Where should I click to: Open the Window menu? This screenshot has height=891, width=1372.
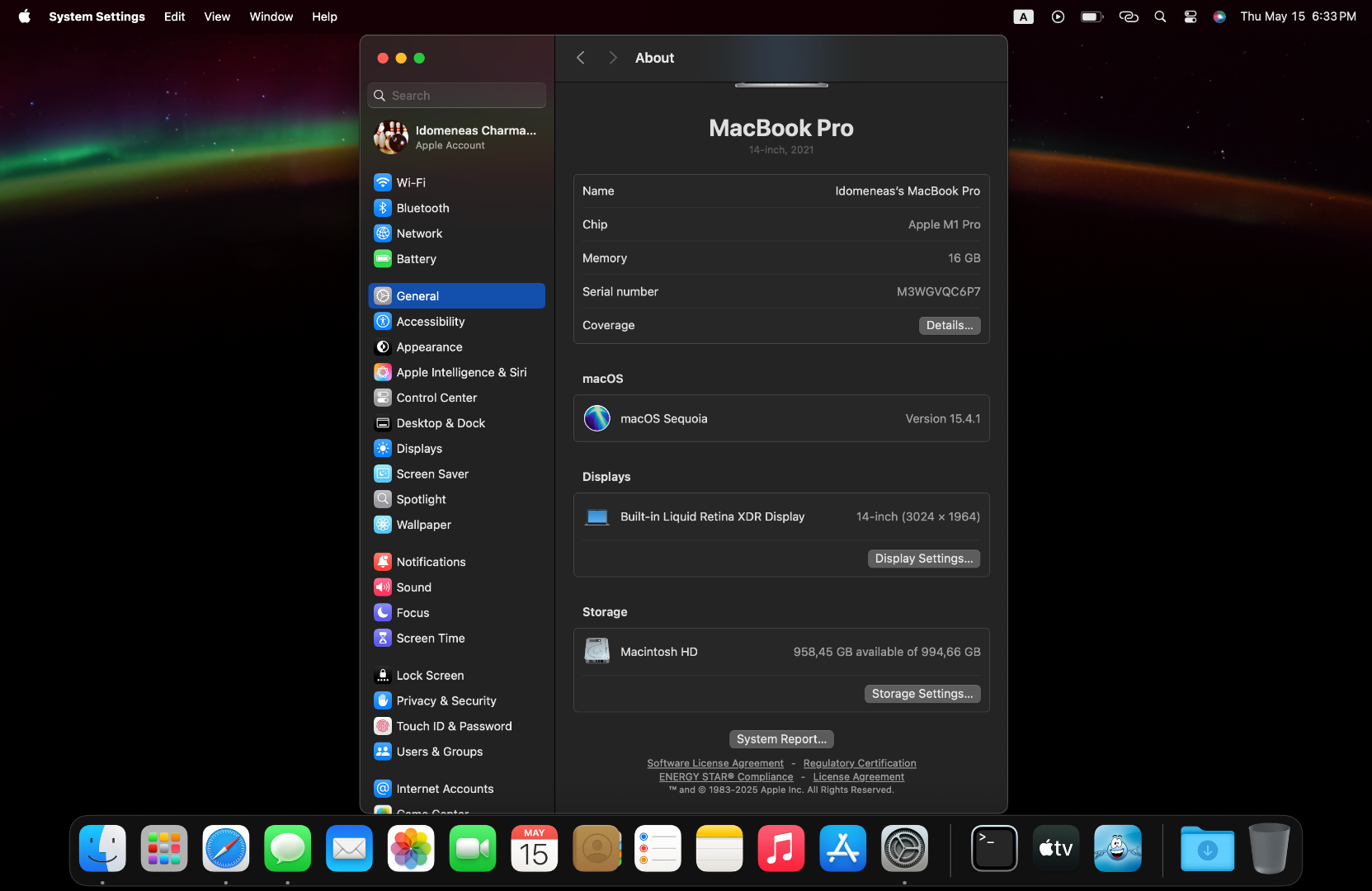271,16
